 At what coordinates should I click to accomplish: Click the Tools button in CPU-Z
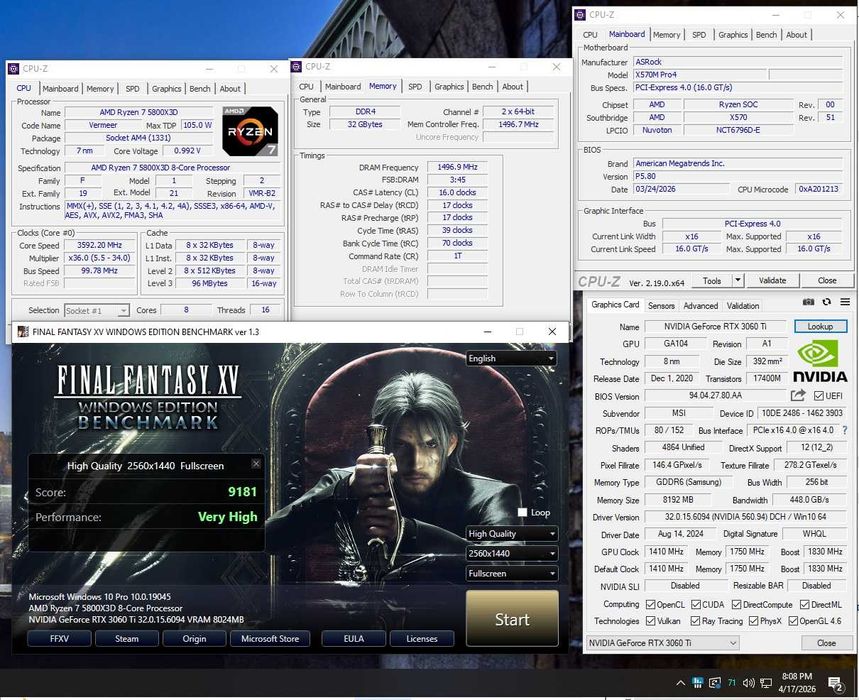(712, 280)
